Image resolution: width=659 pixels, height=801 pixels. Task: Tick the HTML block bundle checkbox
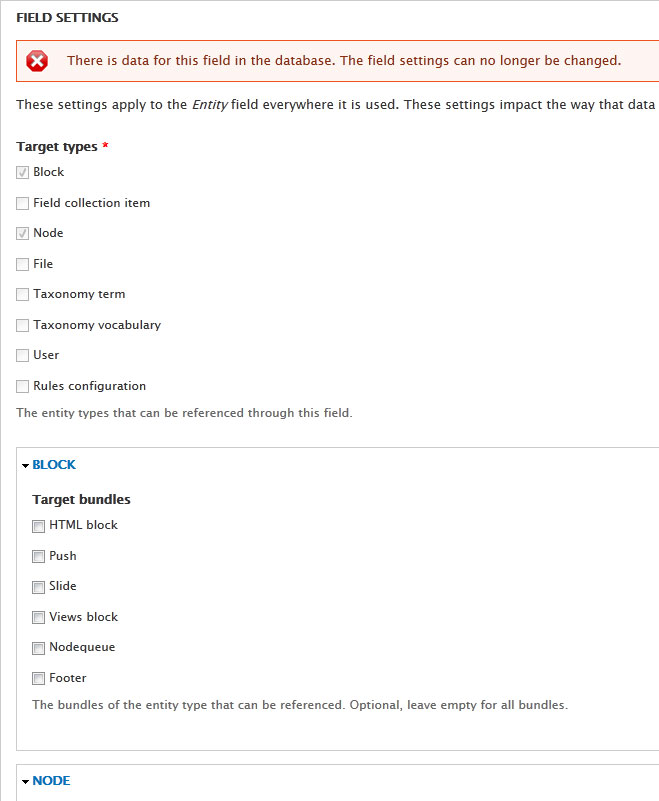click(38, 526)
